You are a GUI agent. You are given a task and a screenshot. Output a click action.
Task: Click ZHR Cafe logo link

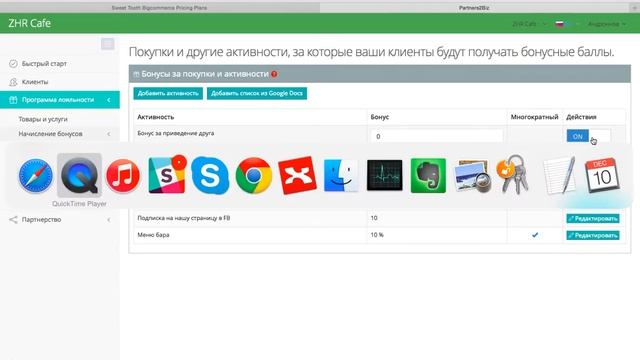pos(29,23)
